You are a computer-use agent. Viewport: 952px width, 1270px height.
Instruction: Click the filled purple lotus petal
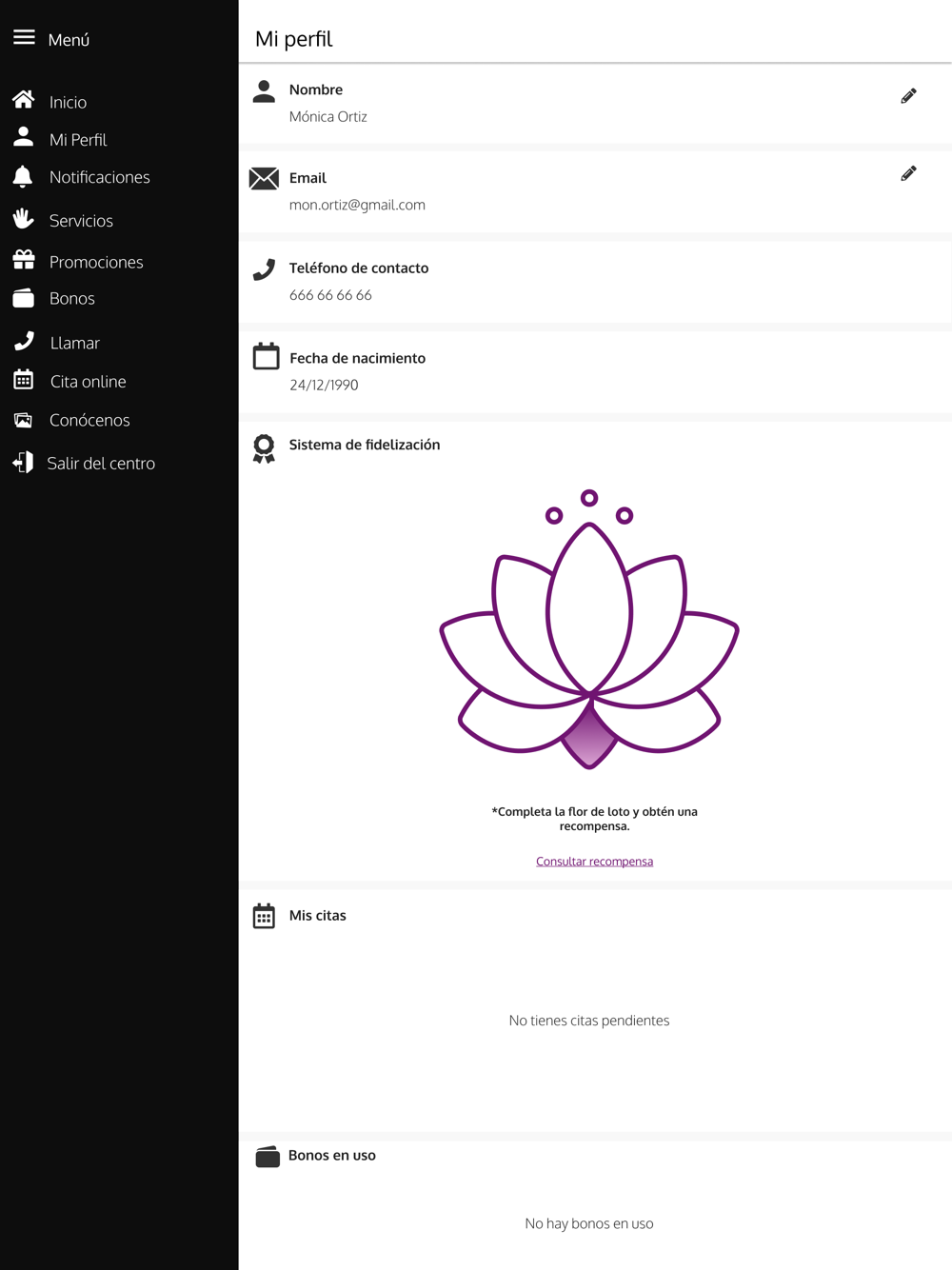click(x=589, y=735)
